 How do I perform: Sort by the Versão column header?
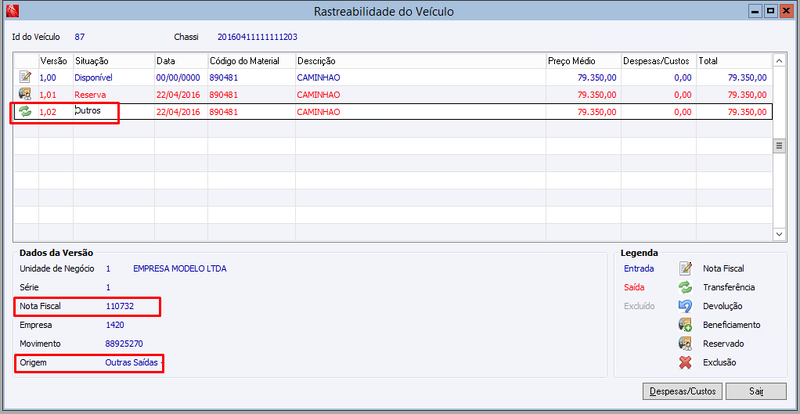[x=56, y=61]
